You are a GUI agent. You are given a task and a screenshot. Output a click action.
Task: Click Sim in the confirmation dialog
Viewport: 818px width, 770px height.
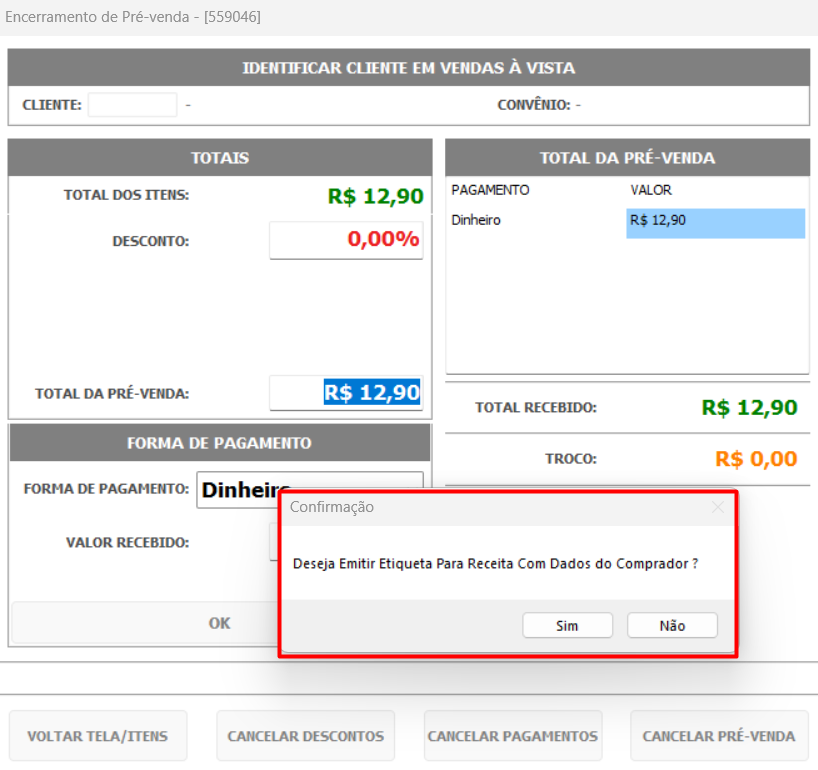click(x=567, y=625)
